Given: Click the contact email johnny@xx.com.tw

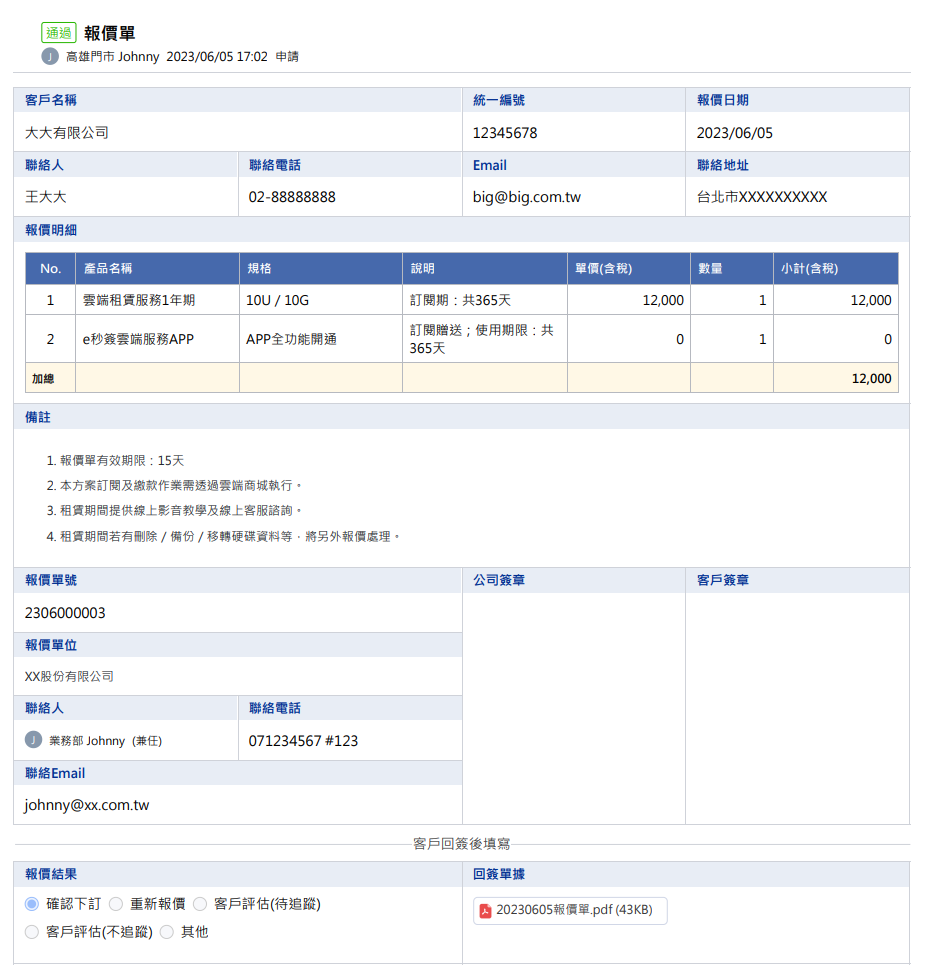Looking at the screenshot, I should [x=87, y=805].
